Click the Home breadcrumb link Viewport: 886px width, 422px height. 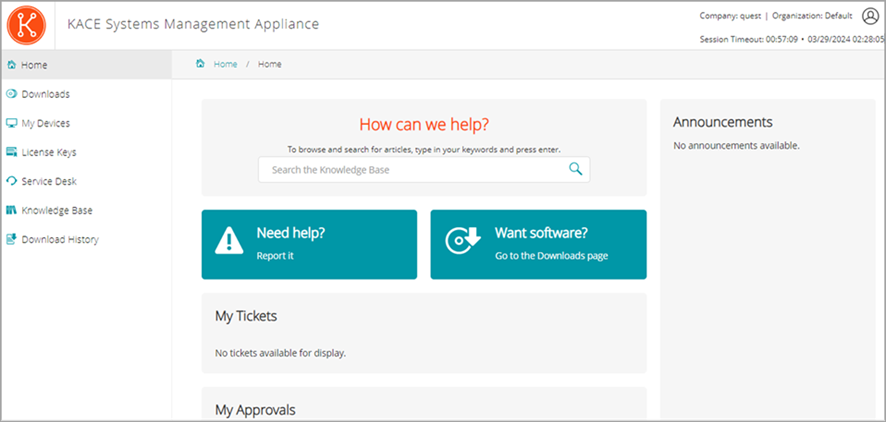pos(226,64)
